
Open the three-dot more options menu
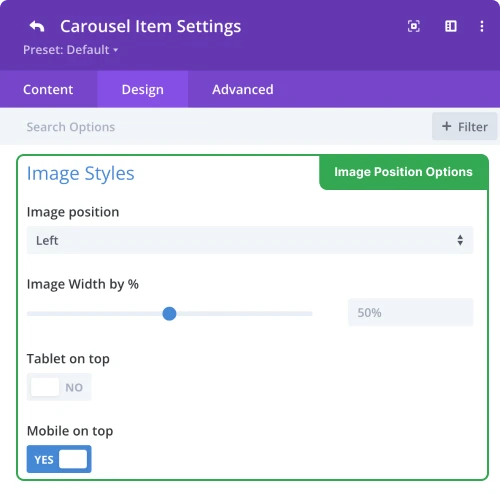(x=482, y=26)
